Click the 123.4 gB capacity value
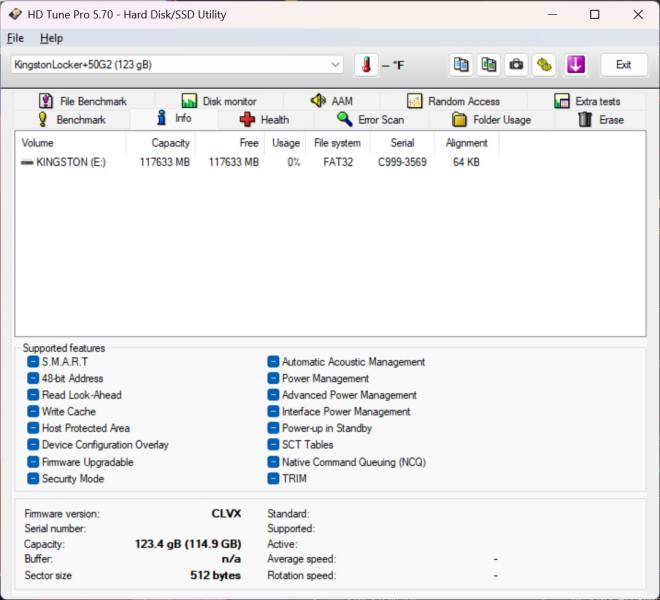Screen dimensions: 660x600 pos(188,544)
